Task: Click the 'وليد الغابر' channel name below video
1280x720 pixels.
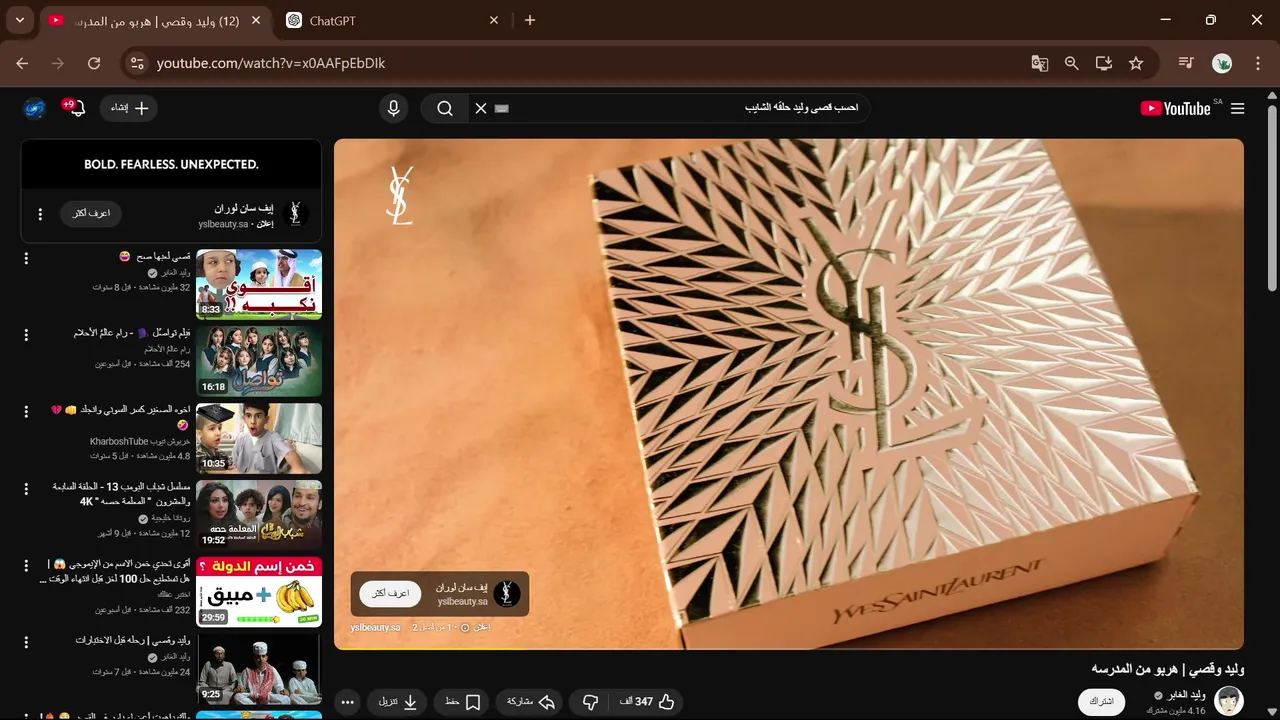Action: (1186, 695)
